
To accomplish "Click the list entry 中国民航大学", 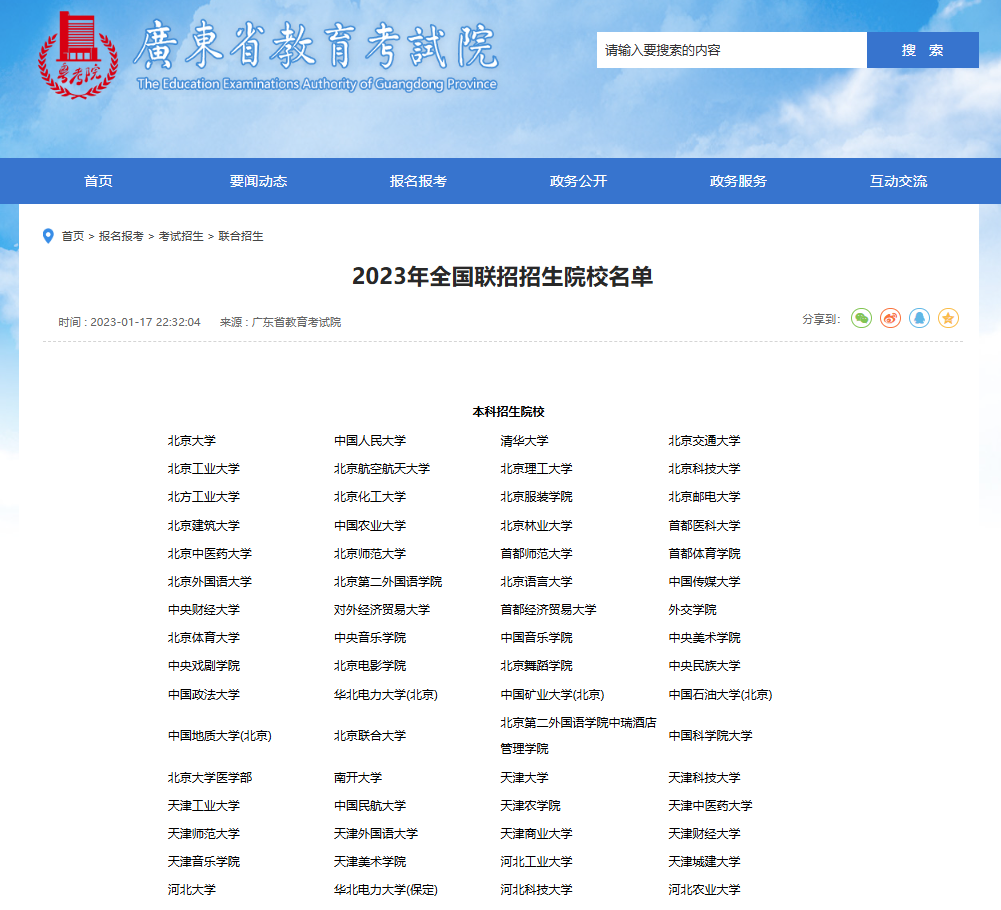I will [x=370, y=806].
